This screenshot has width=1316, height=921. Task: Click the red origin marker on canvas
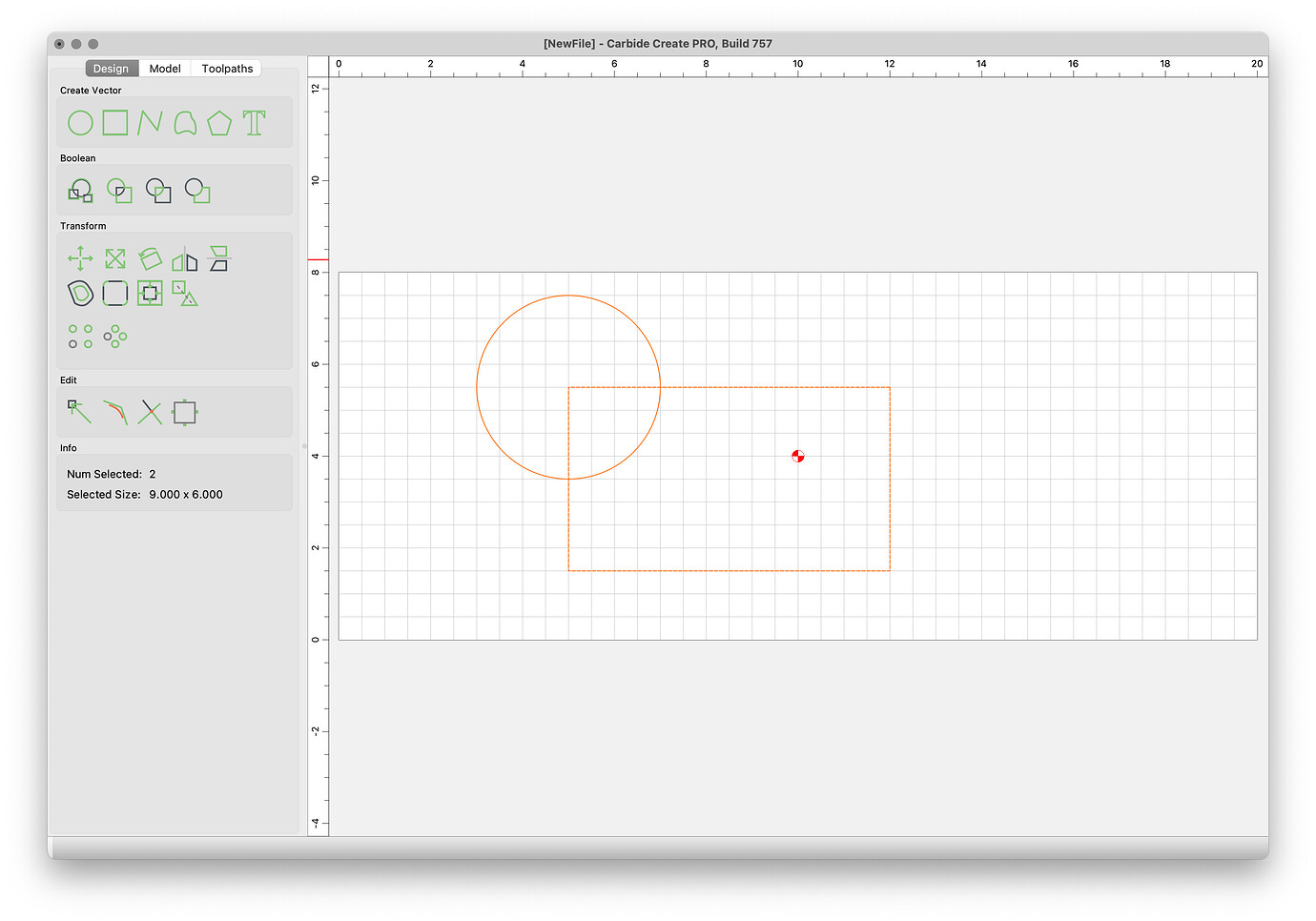point(798,456)
